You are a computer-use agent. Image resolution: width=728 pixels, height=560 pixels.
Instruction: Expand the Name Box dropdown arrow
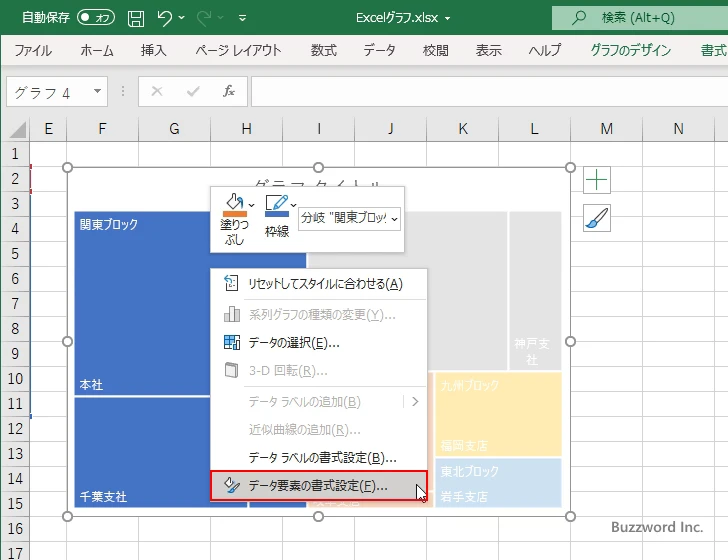98,91
